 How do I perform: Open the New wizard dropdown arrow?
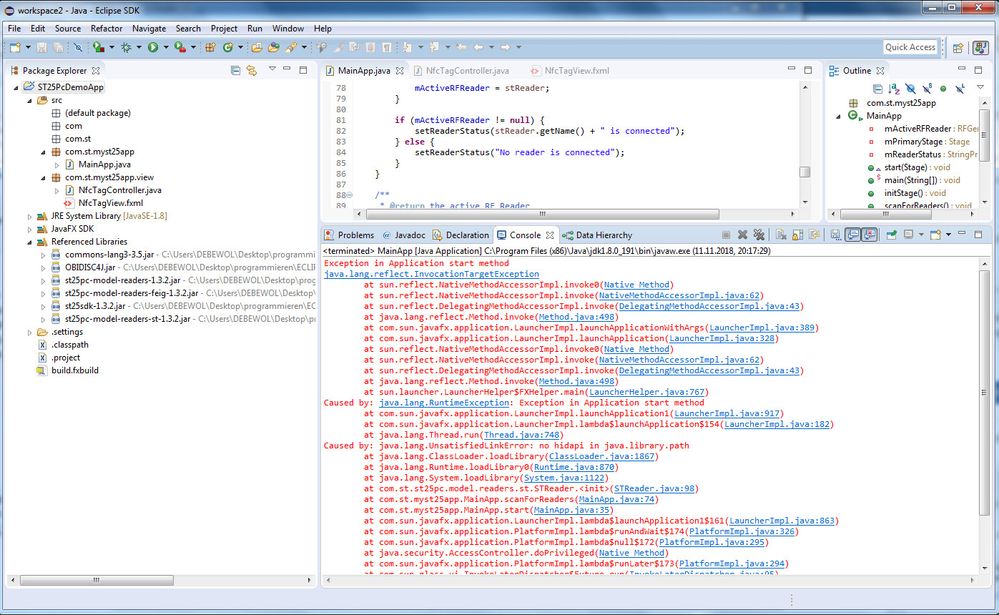pos(28,47)
